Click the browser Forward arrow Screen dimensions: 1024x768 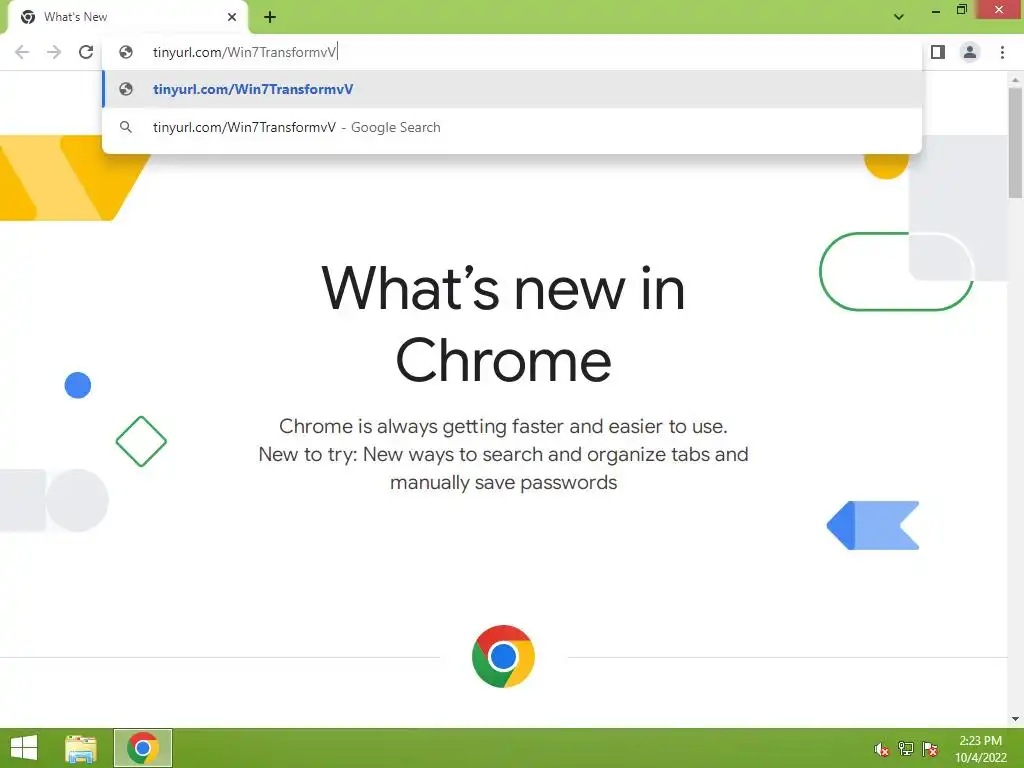point(54,52)
